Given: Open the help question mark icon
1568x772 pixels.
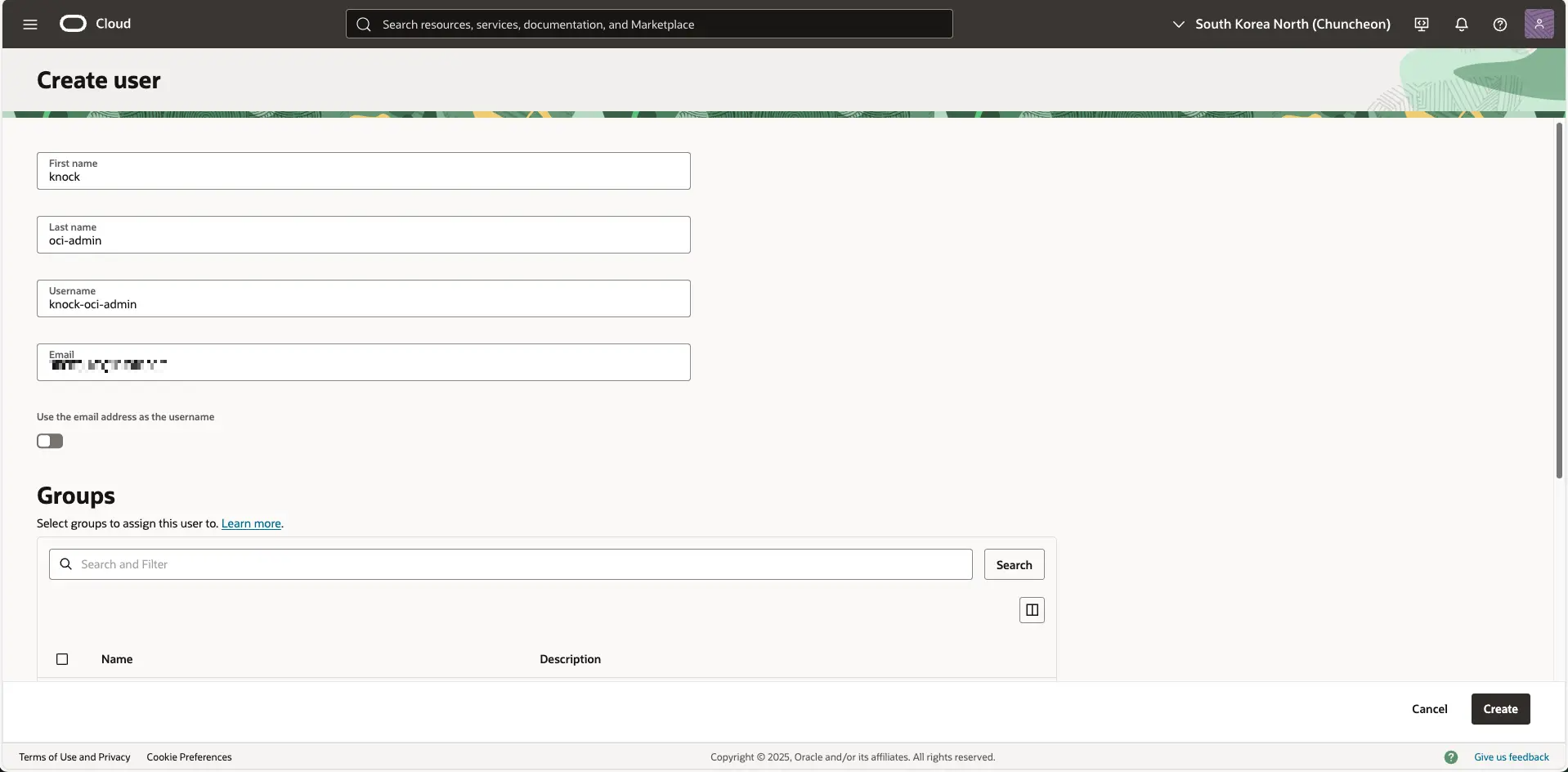Looking at the screenshot, I should click(x=1500, y=24).
